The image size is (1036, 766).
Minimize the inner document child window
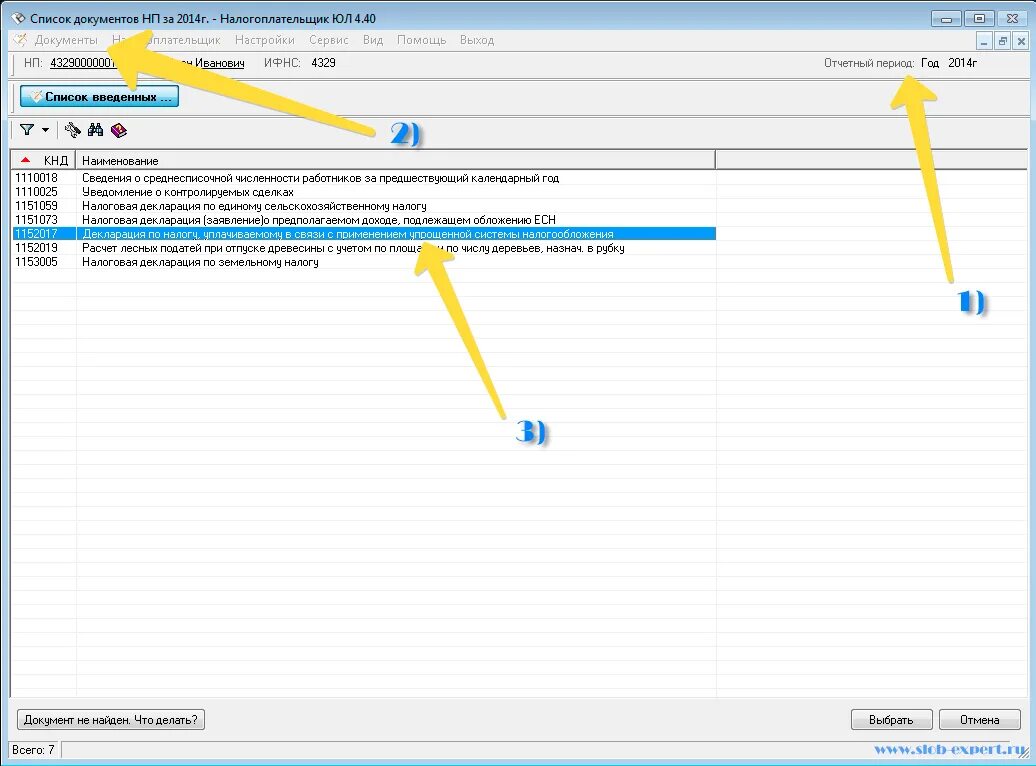pyautogui.click(x=984, y=41)
